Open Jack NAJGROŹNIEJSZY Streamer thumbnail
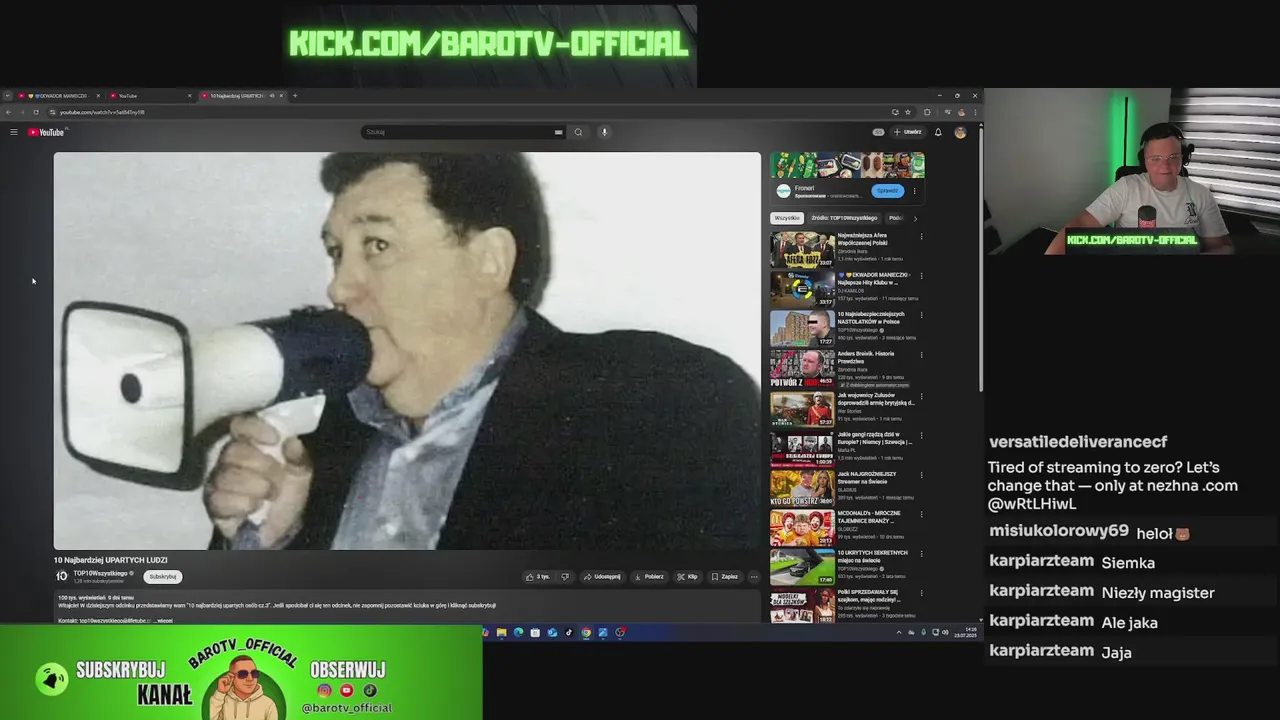Image resolution: width=1280 pixels, height=720 pixels. click(802, 488)
